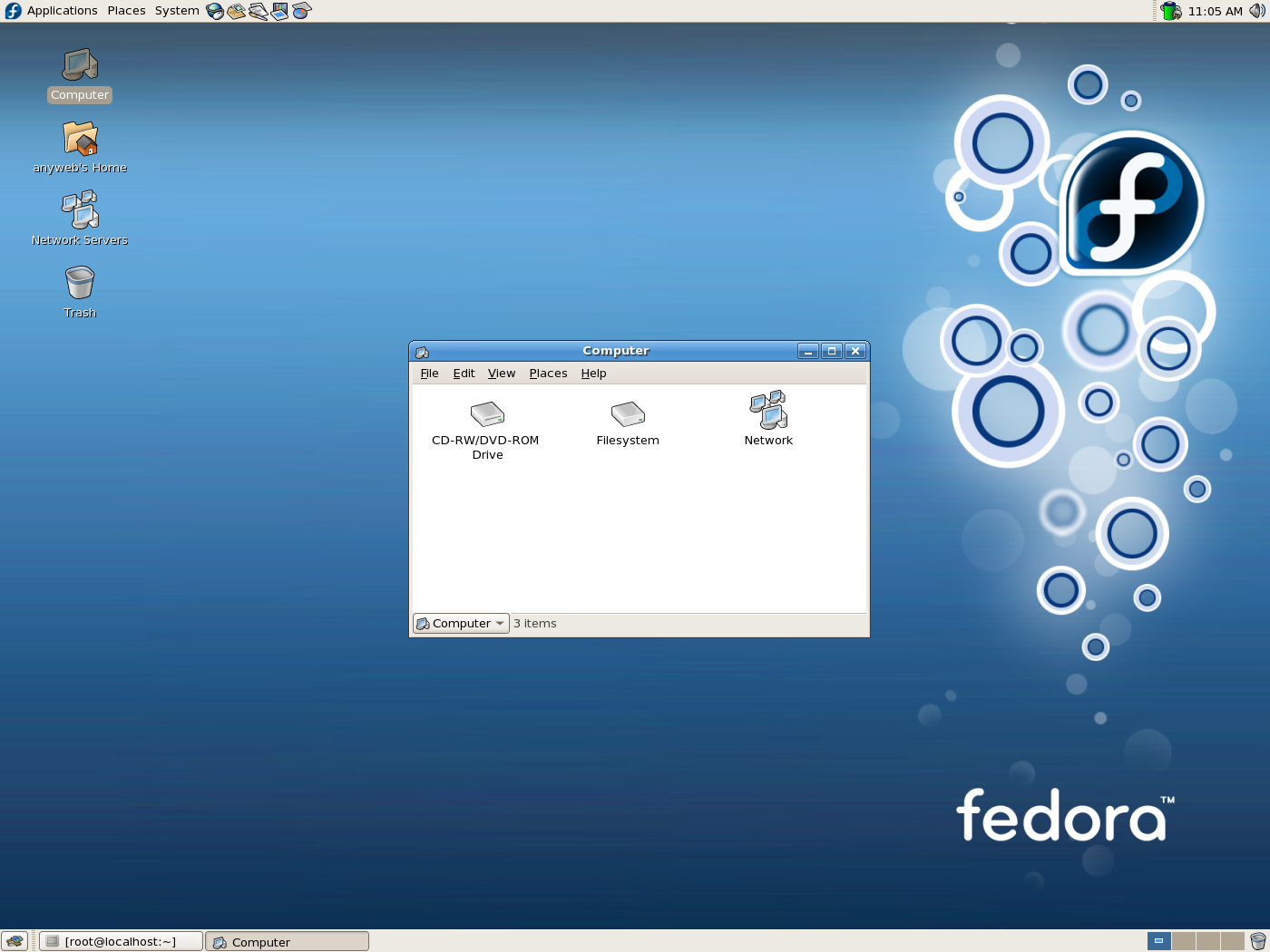
Task: Open the web browser launcher on the top panel
Action: 215,11
